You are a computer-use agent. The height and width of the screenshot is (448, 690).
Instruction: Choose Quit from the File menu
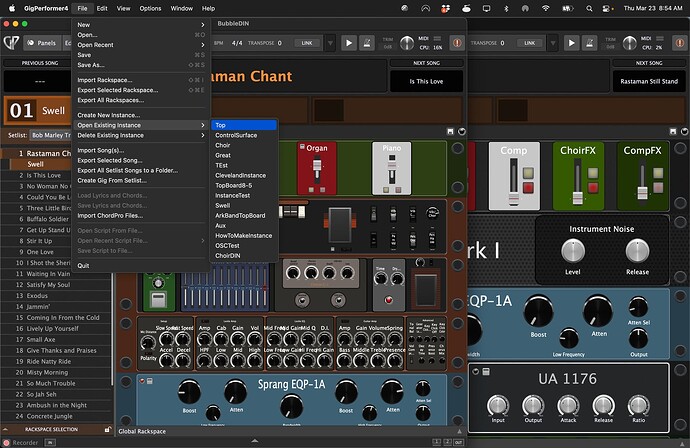tap(141, 266)
